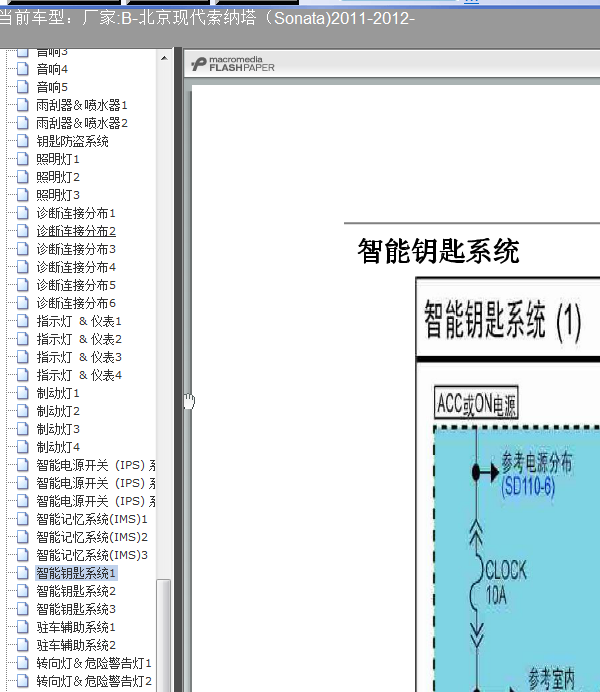Screen dimensions: 600x692
Task: Open the 音响5 tree item
Action: point(52,87)
